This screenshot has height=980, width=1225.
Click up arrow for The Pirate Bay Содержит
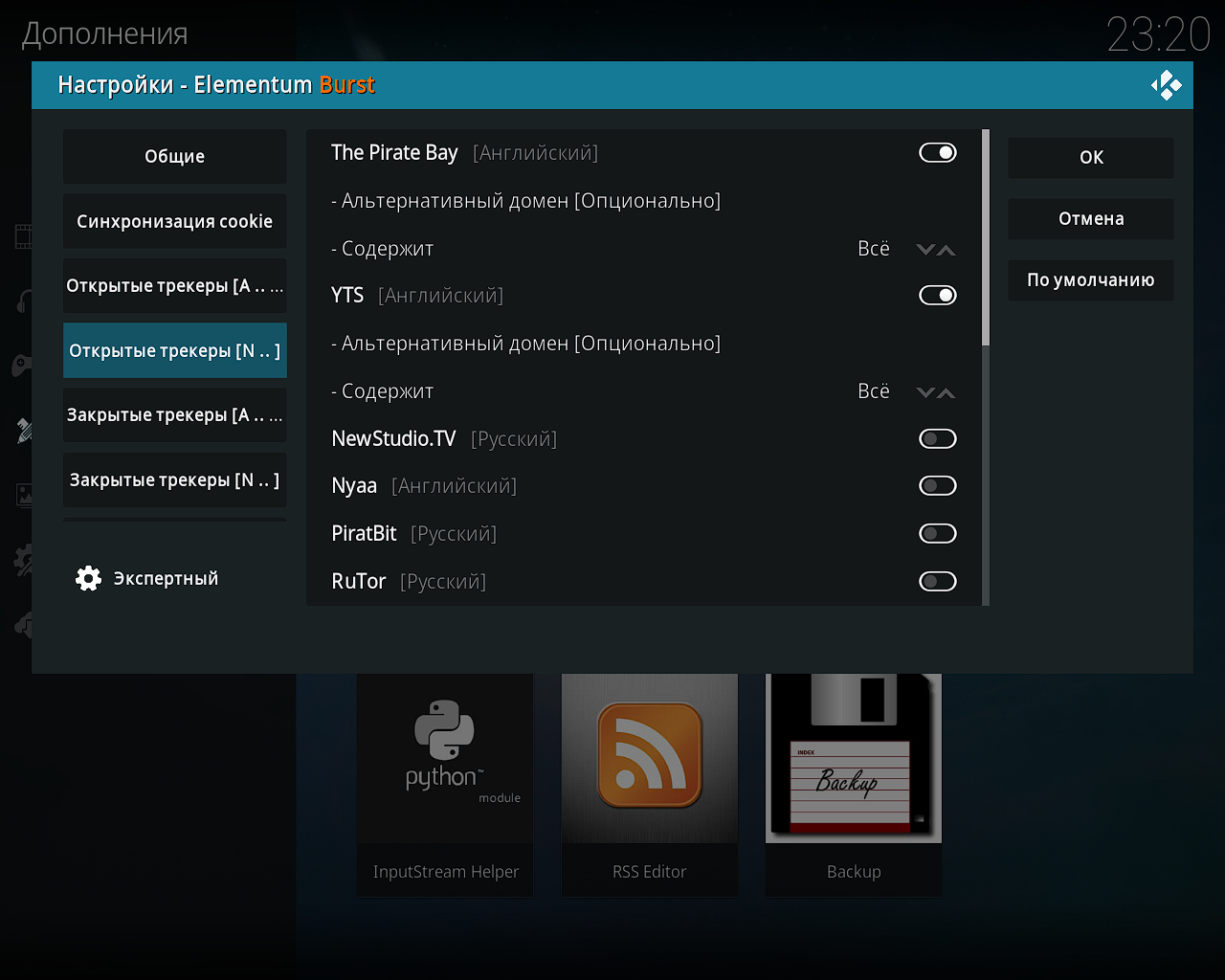pyautogui.click(x=947, y=250)
